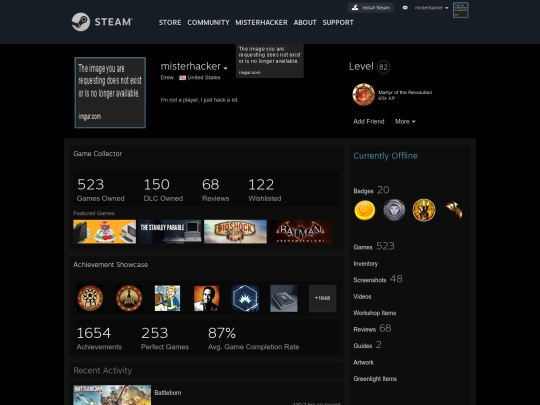Open the Videos link

362,297
